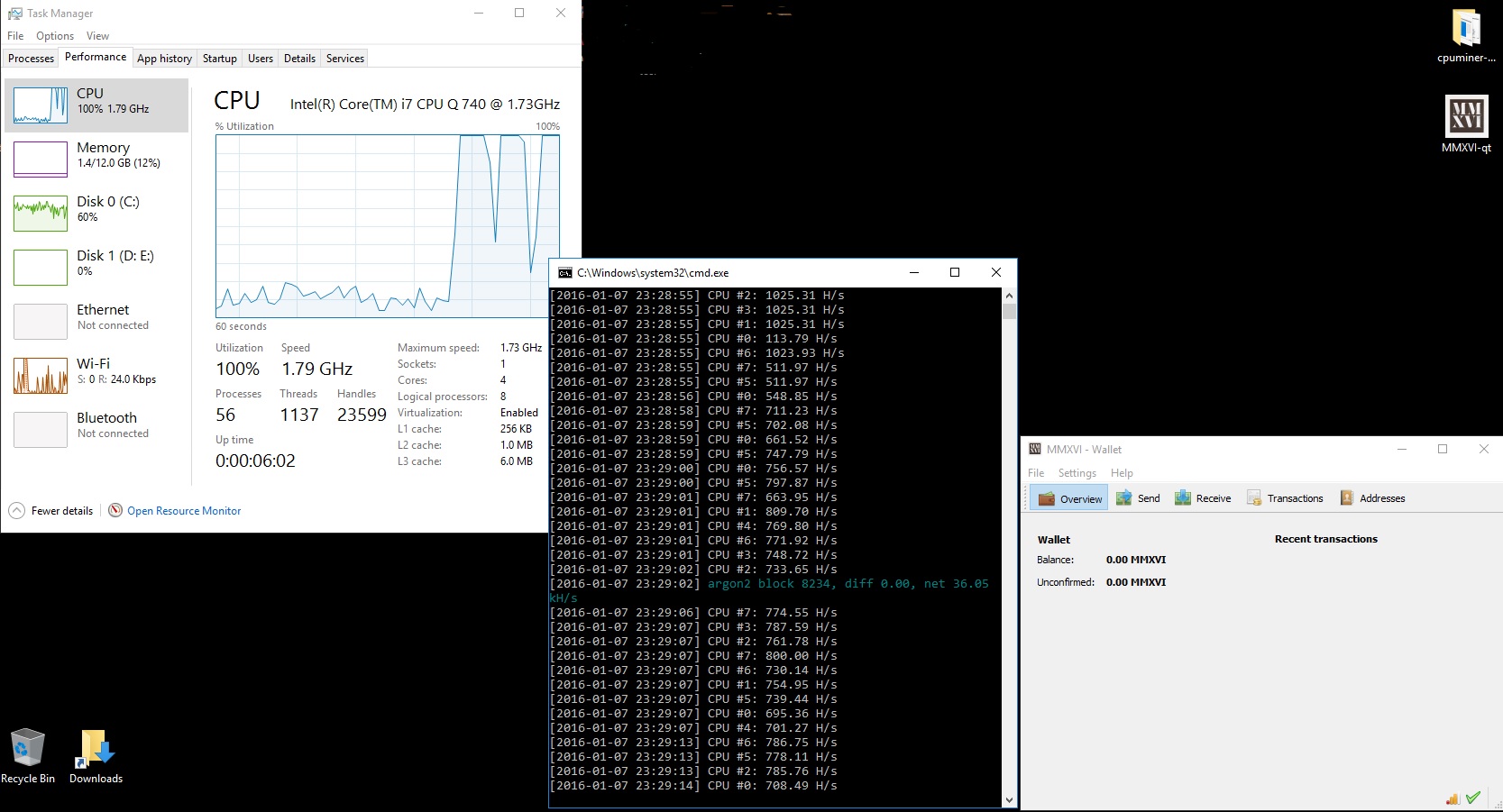Open Task Manager View menu
The width and height of the screenshot is (1503, 812).
[97, 36]
